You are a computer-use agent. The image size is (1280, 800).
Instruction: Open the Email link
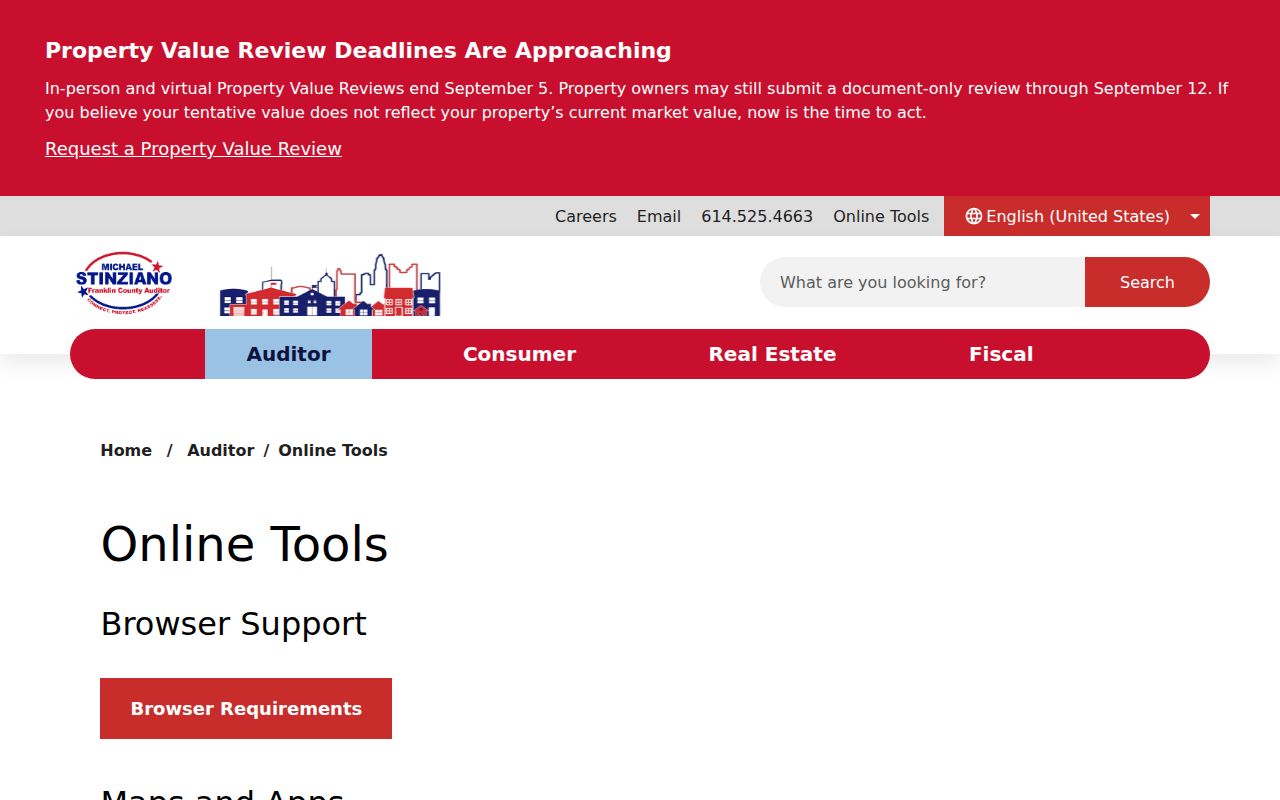click(x=659, y=216)
